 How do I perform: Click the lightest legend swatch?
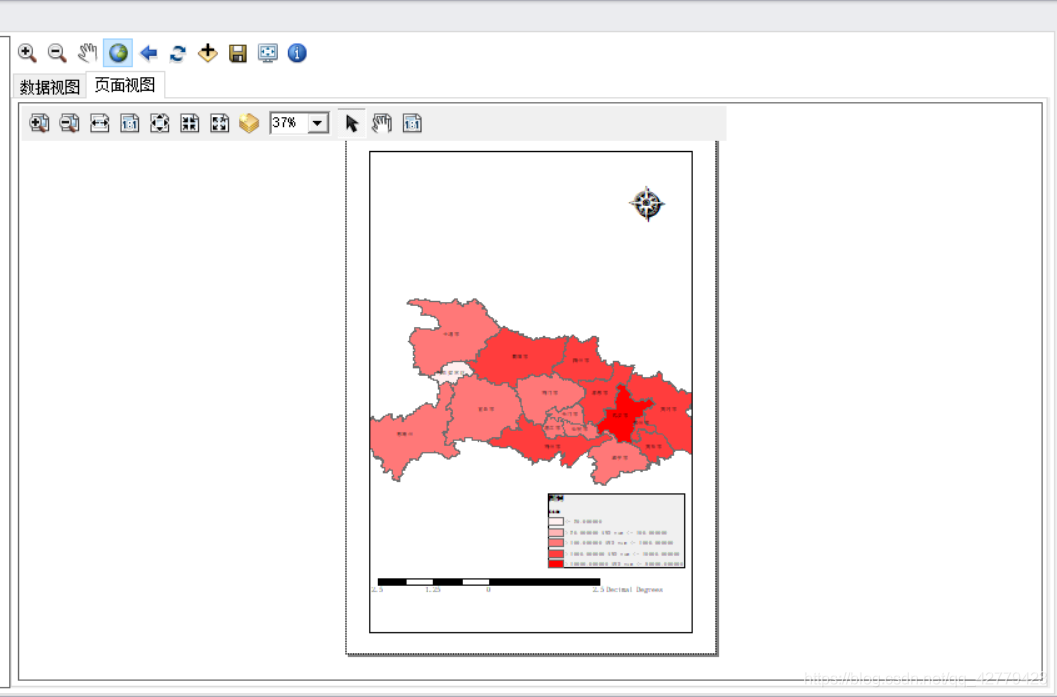(x=555, y=521)
